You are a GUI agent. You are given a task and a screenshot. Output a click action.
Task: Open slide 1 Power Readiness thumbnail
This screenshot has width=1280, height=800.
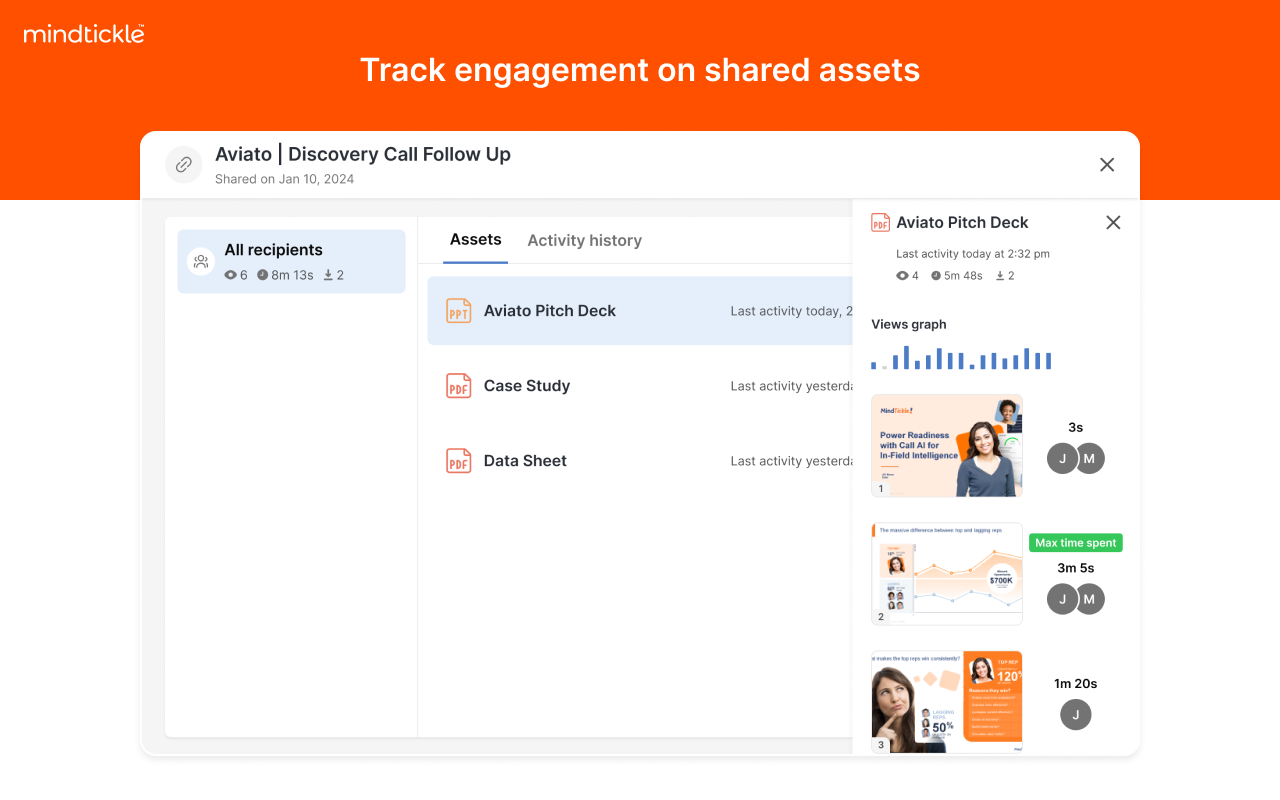click(x=946, y=446)
